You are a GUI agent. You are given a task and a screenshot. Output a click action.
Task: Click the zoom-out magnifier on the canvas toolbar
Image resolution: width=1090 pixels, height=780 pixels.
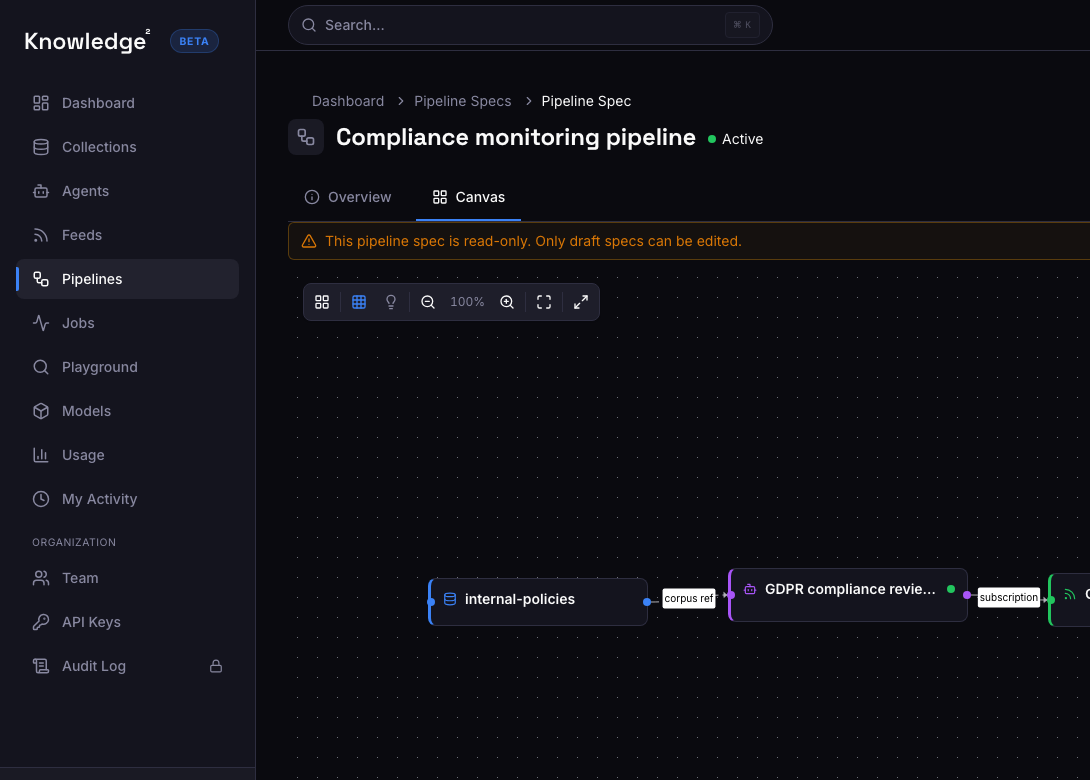click(427, 301)
